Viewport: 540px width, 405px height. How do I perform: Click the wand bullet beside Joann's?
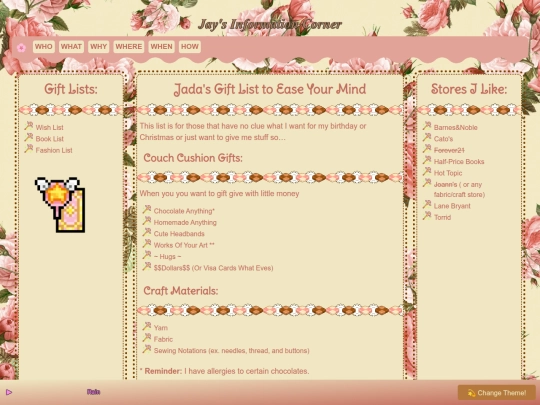pyautogui.click(x=427, y=183)
